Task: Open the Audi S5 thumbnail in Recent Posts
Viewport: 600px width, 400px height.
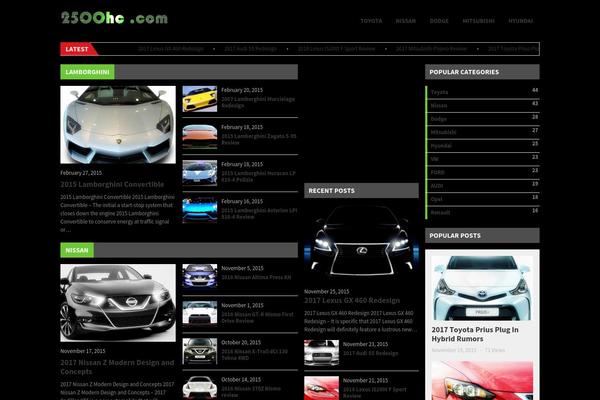Action: (x=321, y=353)
